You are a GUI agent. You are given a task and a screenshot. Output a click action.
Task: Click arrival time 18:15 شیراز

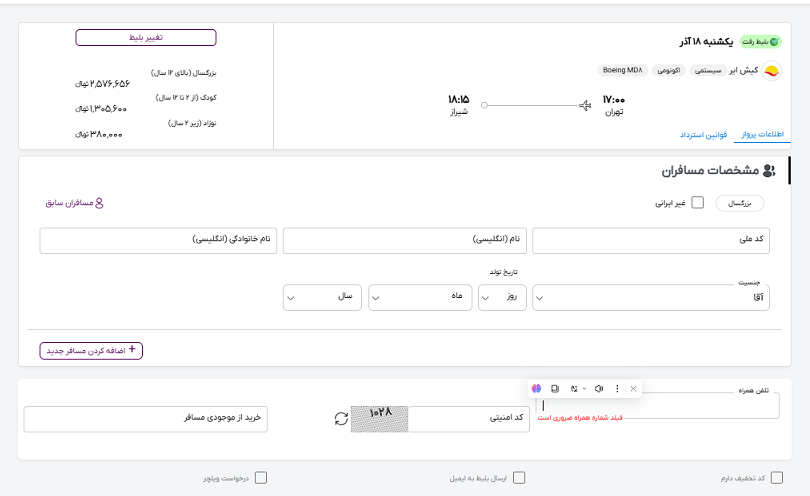458,105
